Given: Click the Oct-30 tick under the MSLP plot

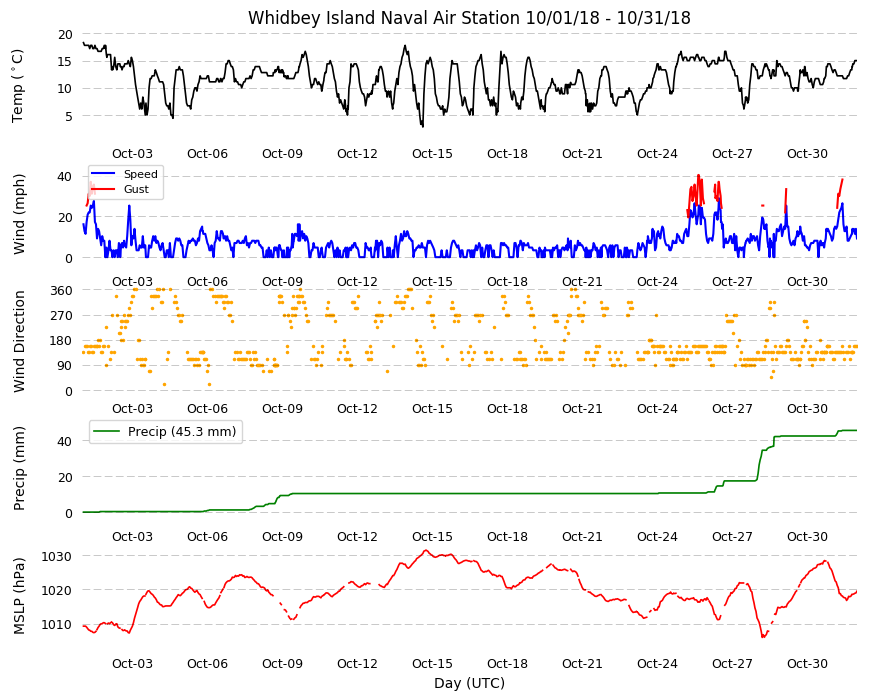Looking at the screenshot, I should point(807,663).
